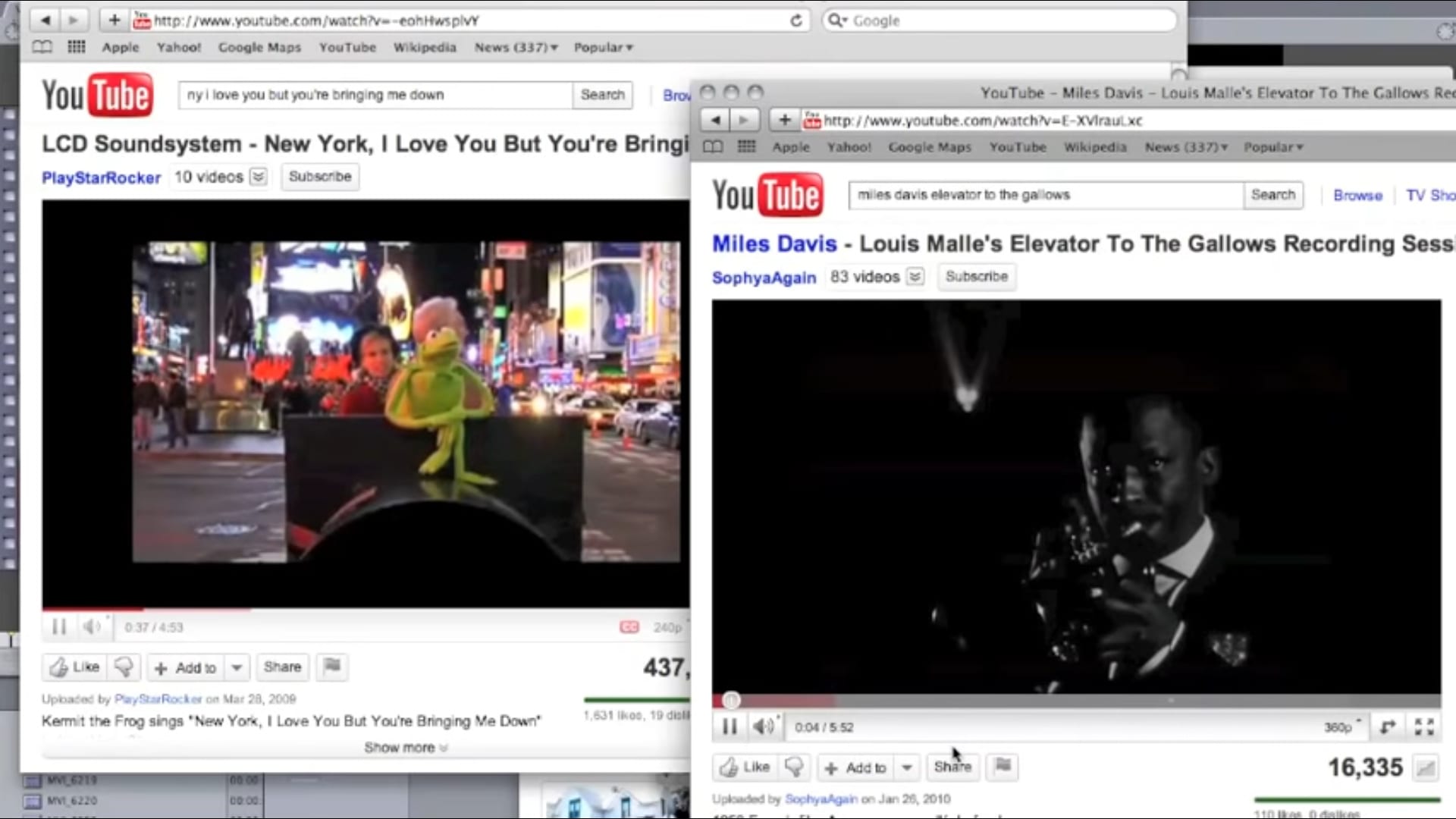Go back in the Miles Davis browser window
The width and height of the screenshot is (1456, 819).
[x=714, y=120]
